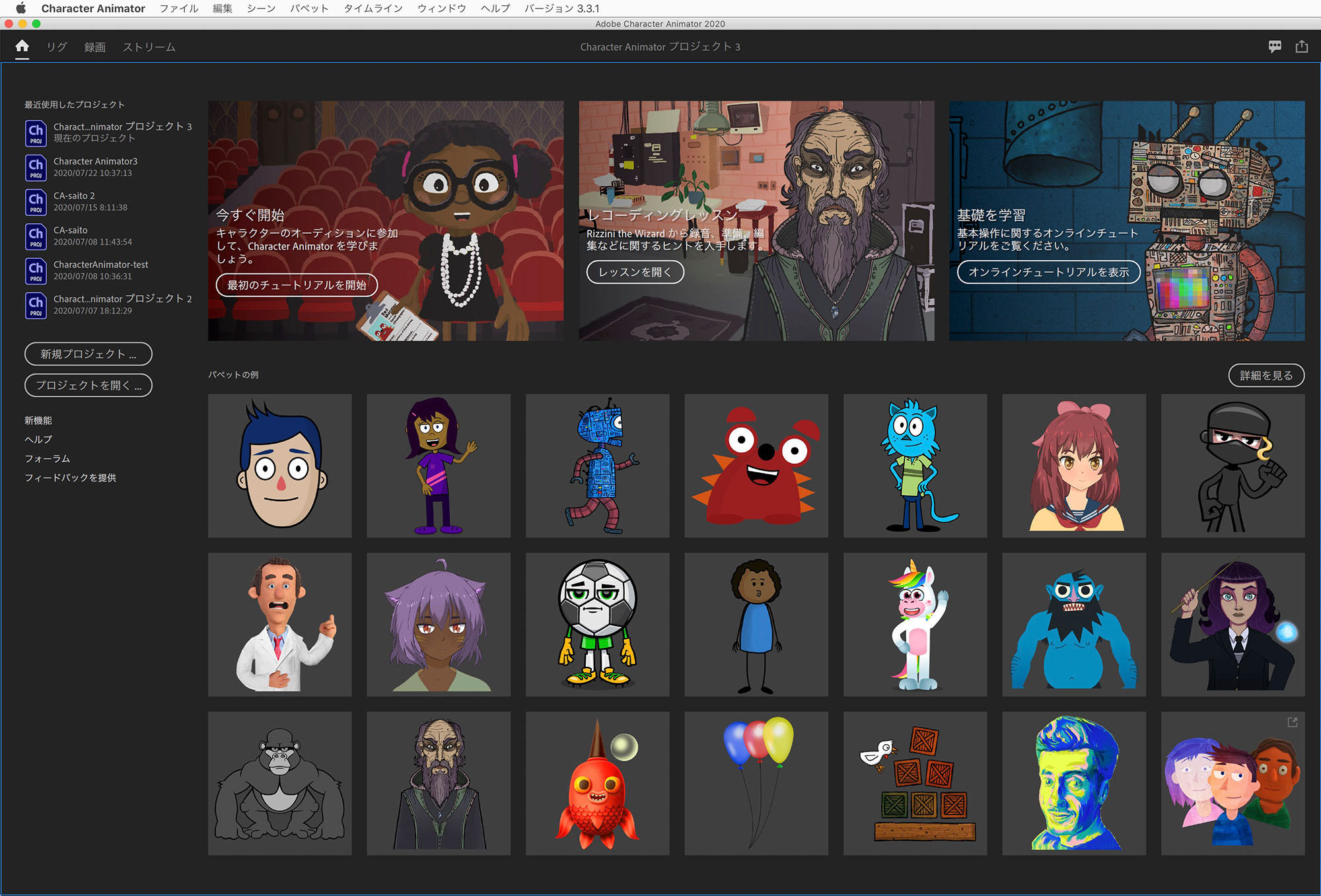Select the blue-haired boy face puppet
Image resolution: width=1321 pixels, height=896 pixels.
click(x=280, y=465)
